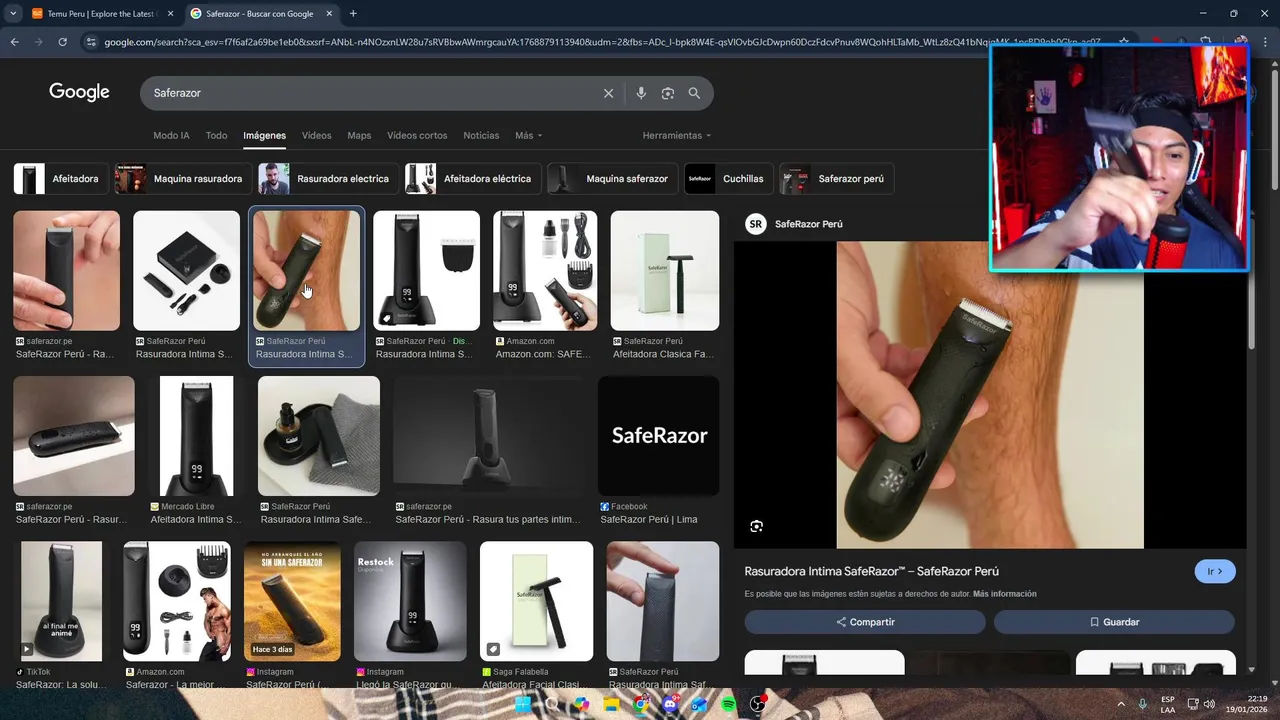Filter by Cuchillas chip

728,179
